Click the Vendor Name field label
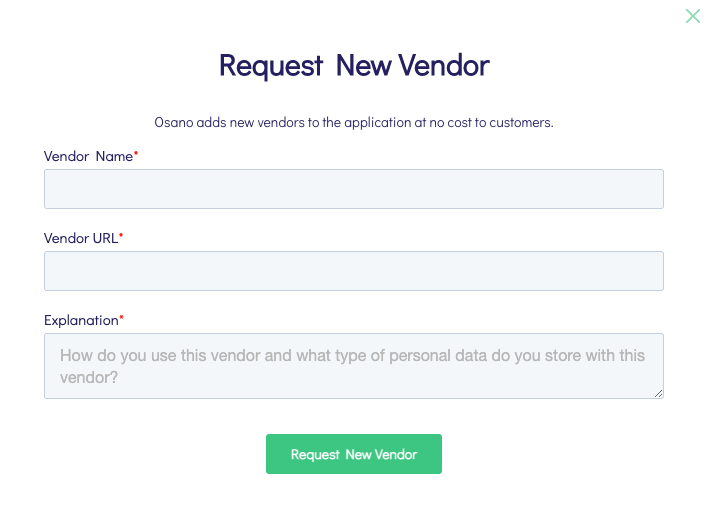This screenshot has height=530, width=711. coord(87,157)
